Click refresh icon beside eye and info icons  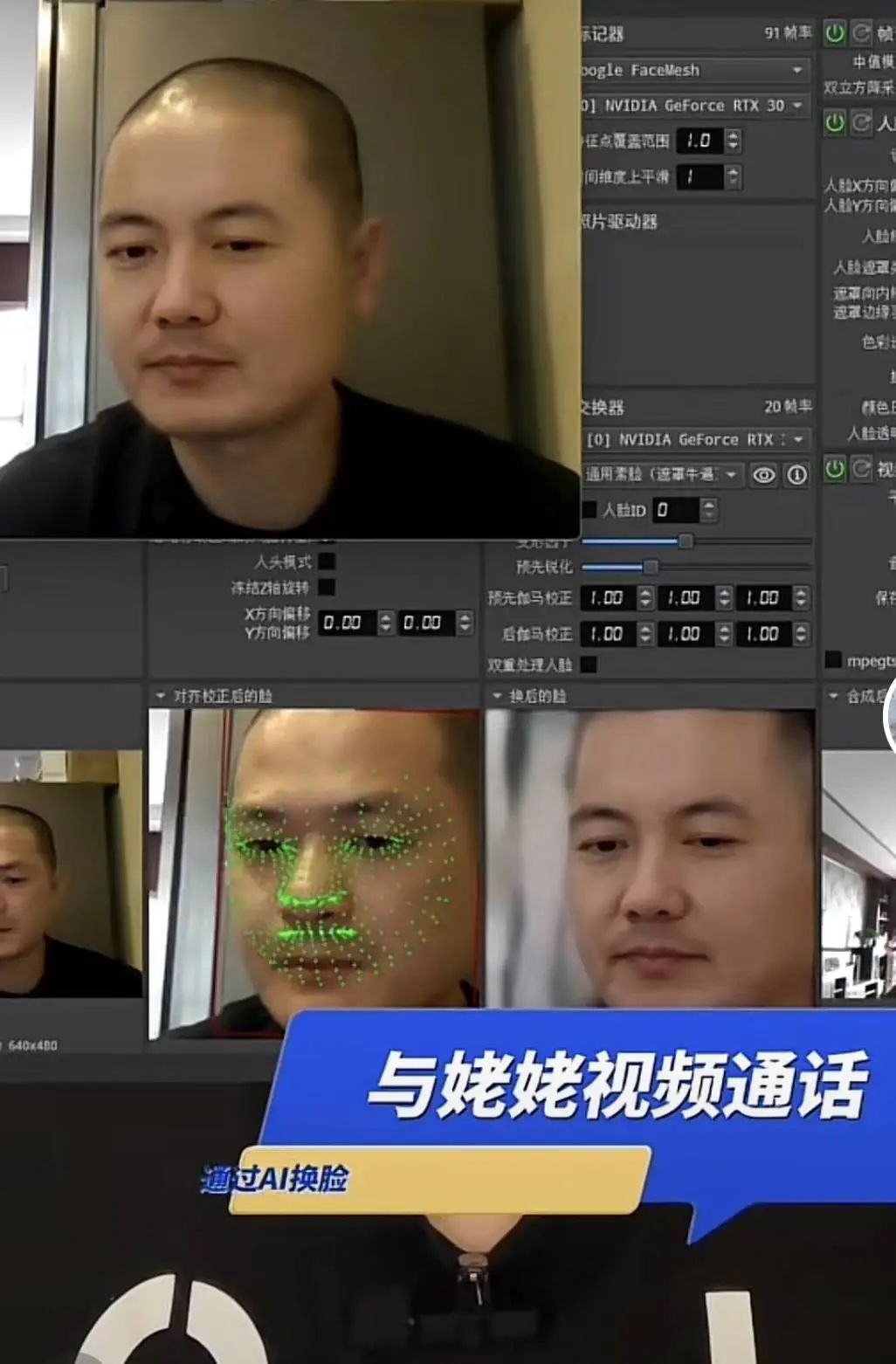click(862, 469)
